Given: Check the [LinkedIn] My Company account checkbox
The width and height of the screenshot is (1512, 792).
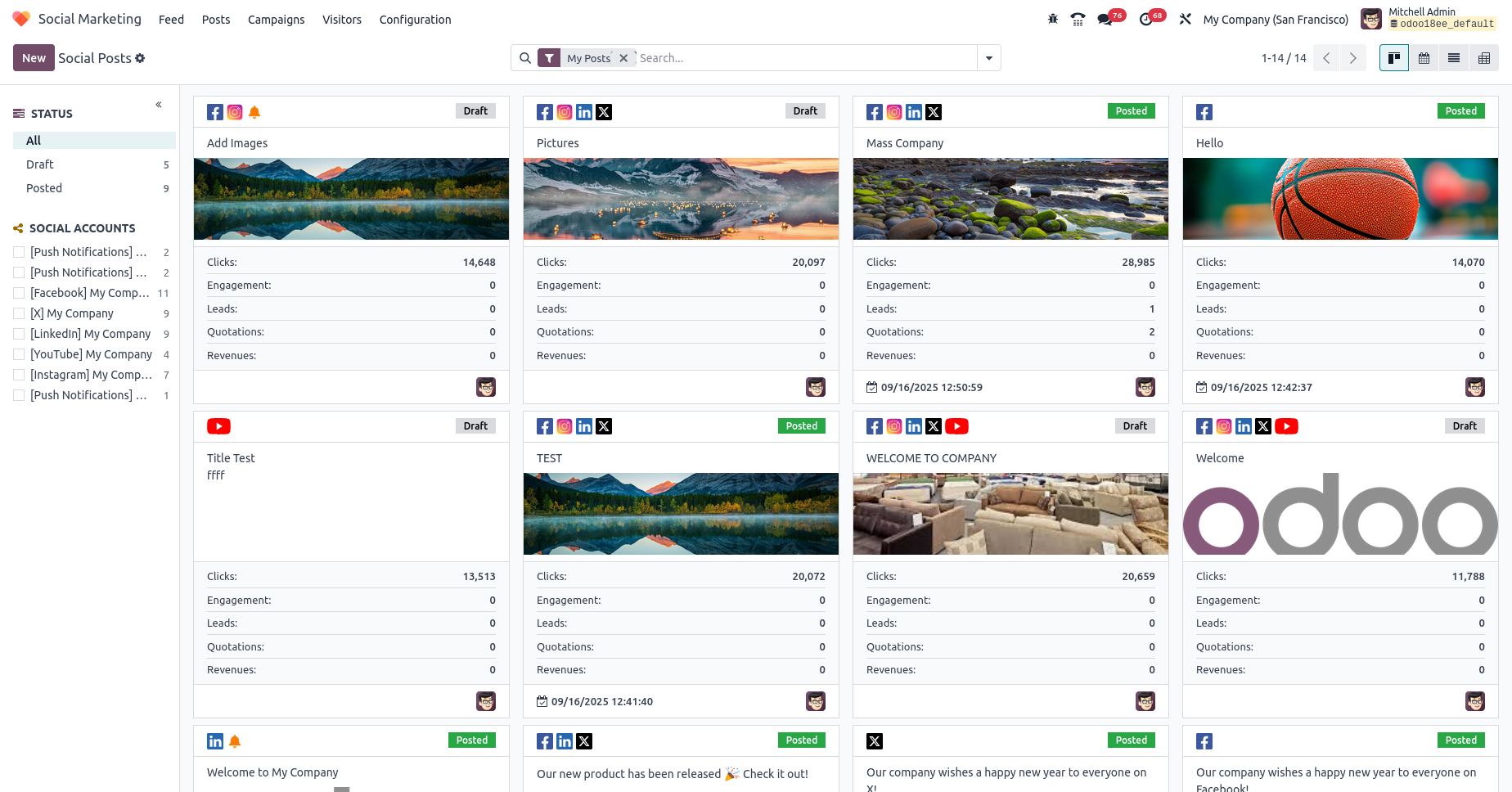Looking at the screenshot, I should [x=19, y=334].
